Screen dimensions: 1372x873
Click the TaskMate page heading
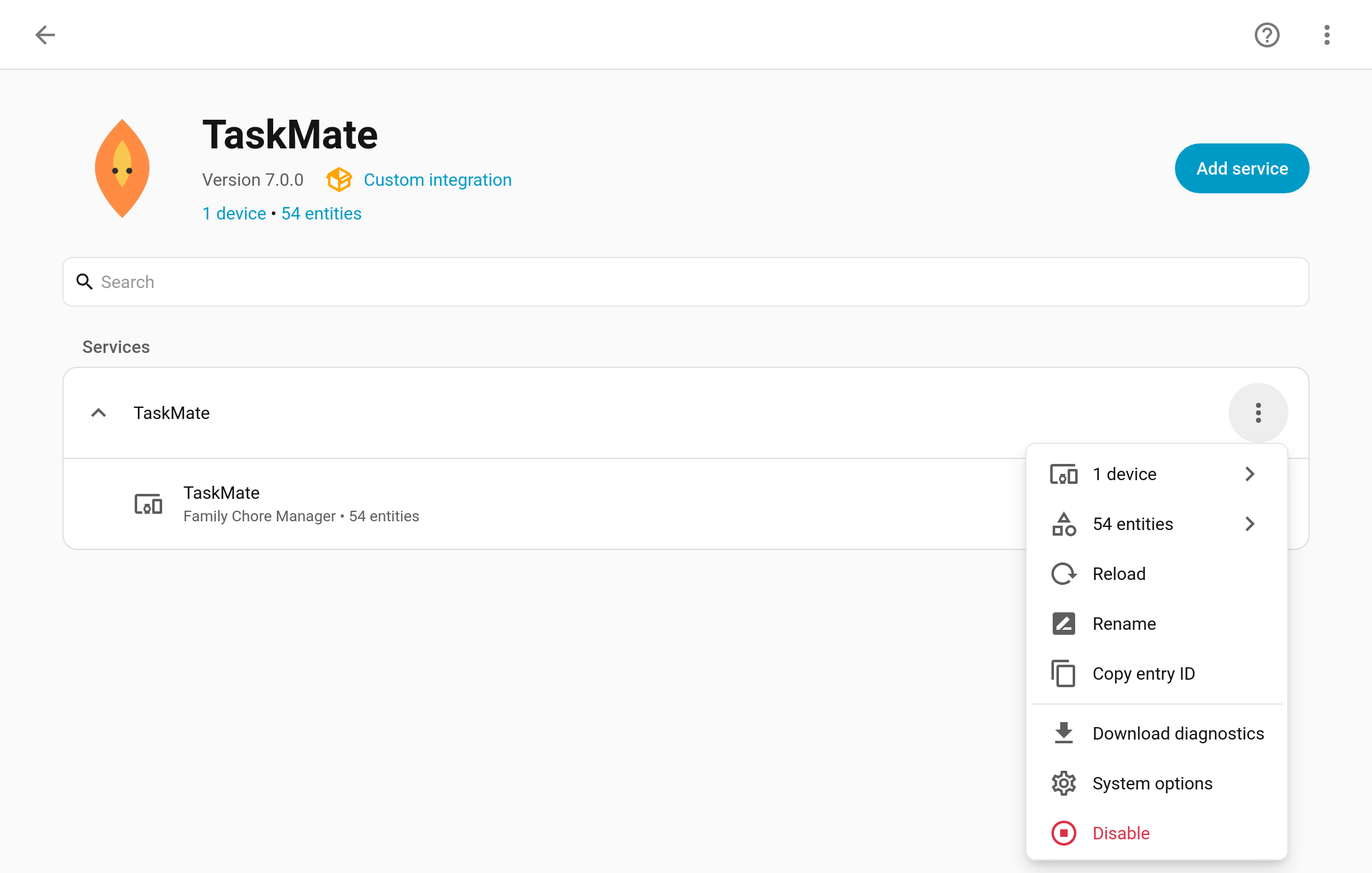tap(290, 134)
